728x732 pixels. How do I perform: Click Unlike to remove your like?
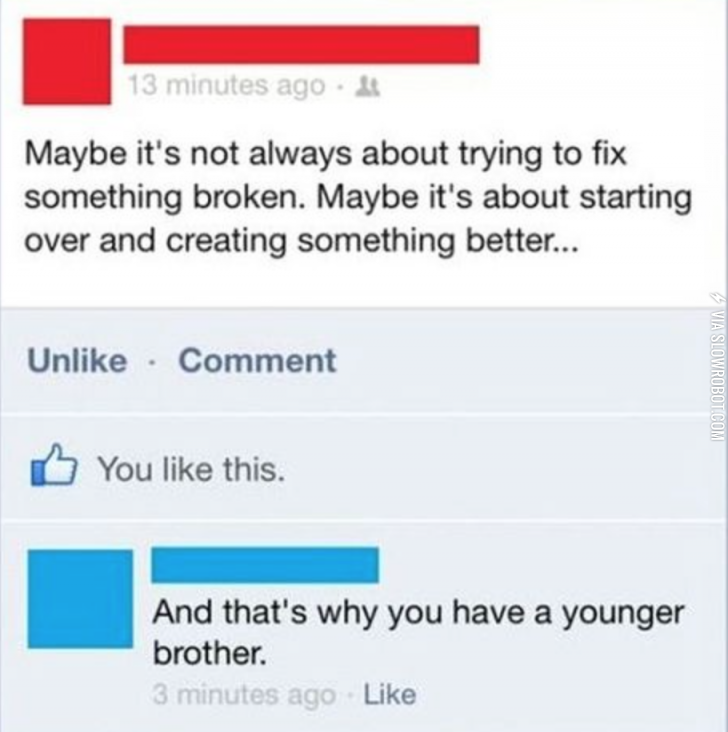pos(77,360)
